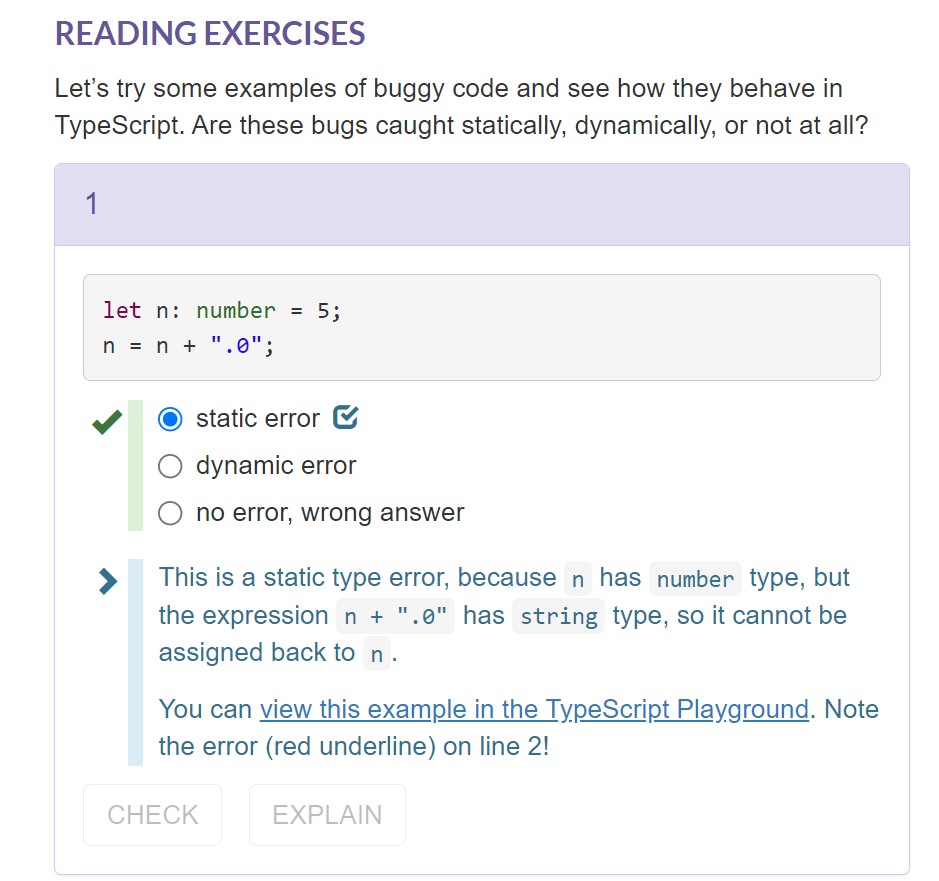Click the exercise number 1 label
This screenshot has width=939, height=881.
92,205
